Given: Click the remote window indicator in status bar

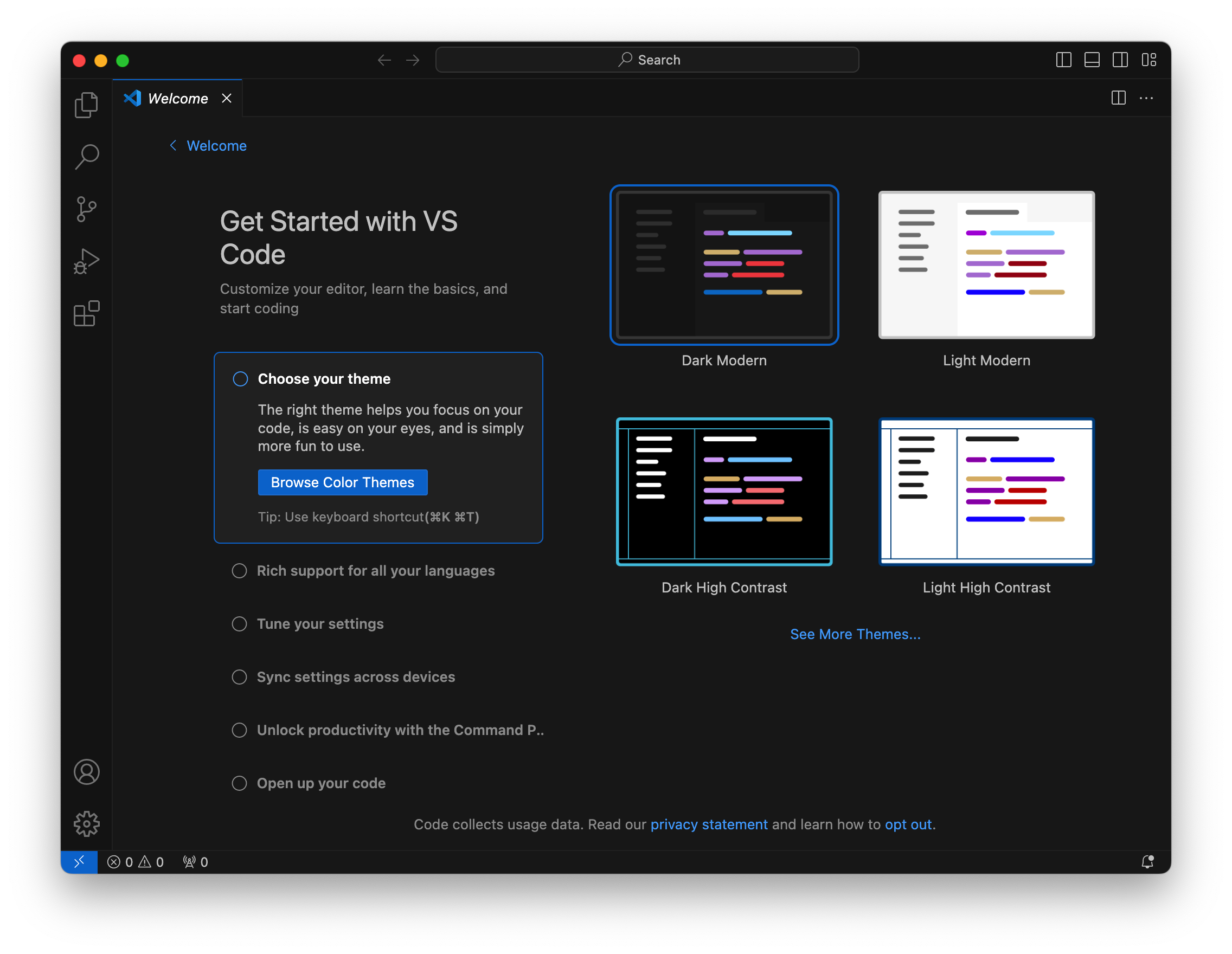Looking at the screenshot, I should coord(79,861).
